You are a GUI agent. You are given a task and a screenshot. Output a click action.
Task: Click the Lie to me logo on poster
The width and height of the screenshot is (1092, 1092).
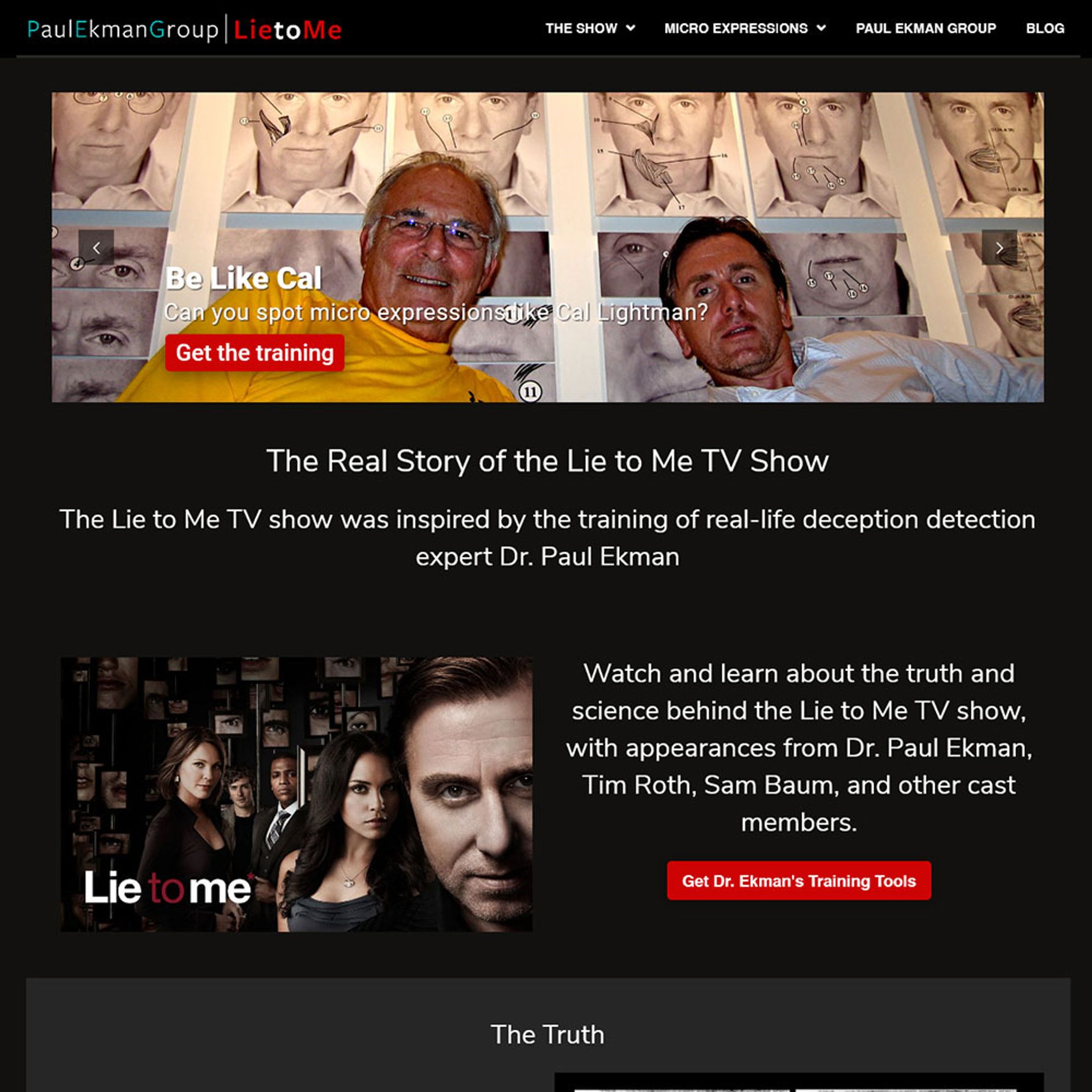point(168,888)
